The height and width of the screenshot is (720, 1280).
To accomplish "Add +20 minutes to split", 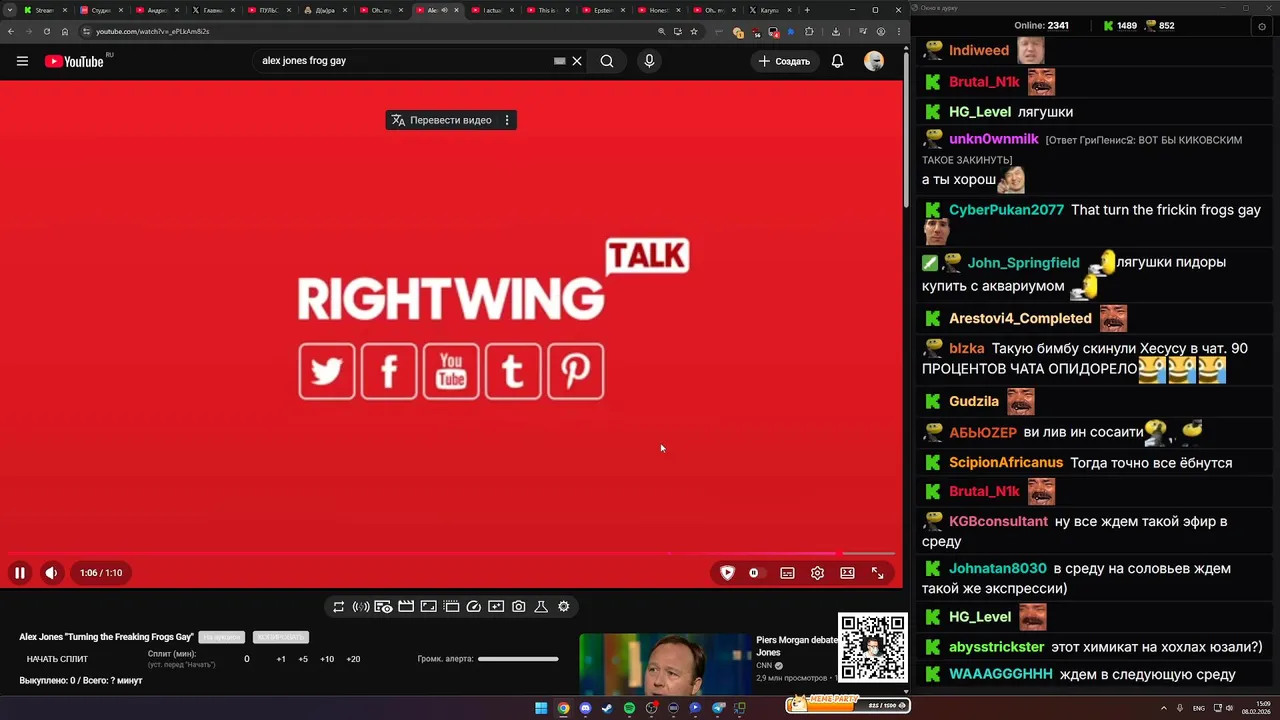I will (353, 659).
